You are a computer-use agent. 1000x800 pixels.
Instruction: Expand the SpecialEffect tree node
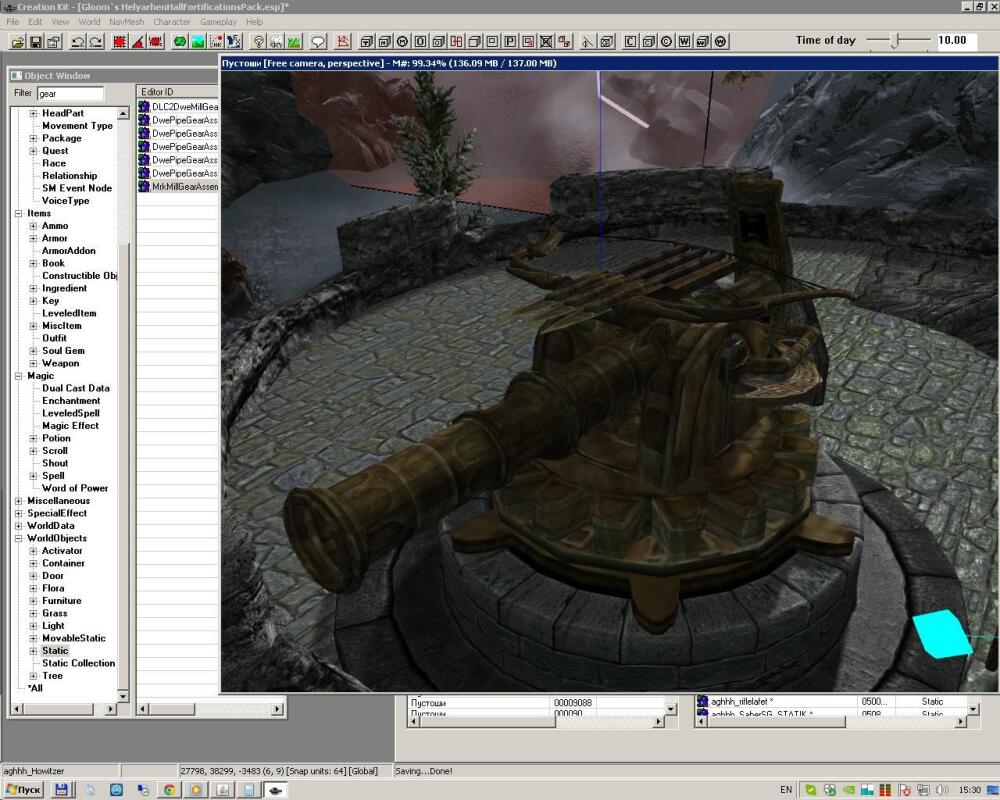[18, 513]
